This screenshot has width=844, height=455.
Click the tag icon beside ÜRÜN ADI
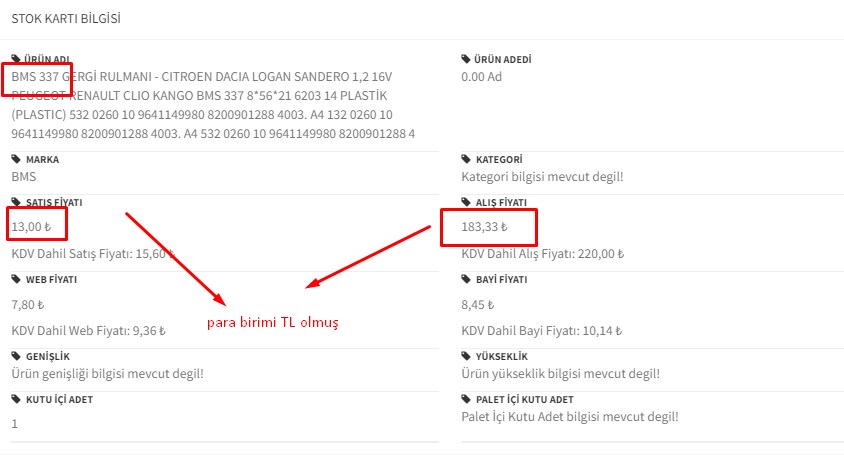(x=16, y=59)
